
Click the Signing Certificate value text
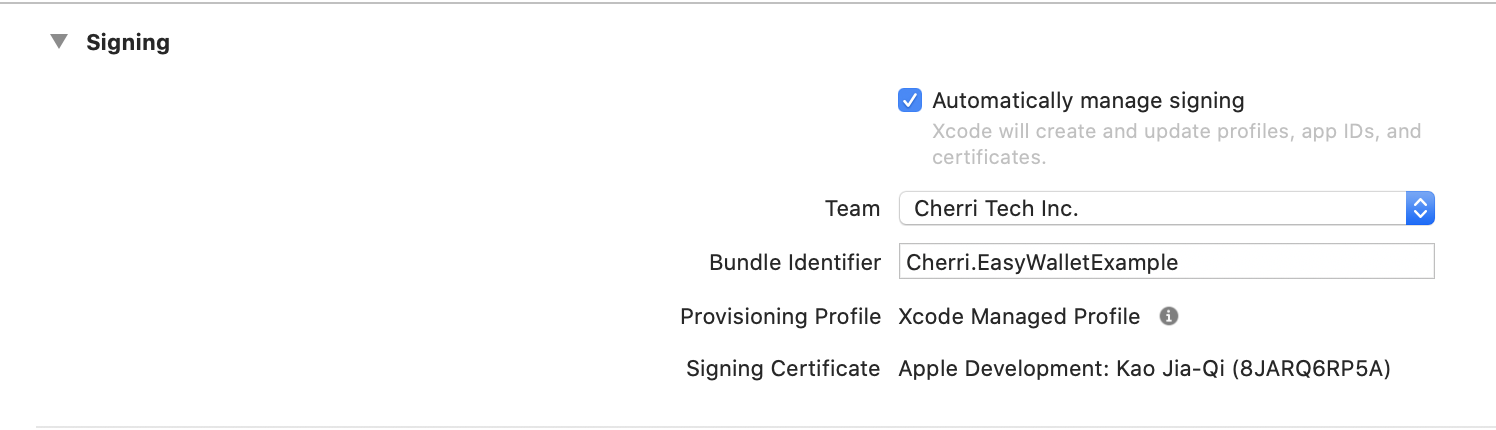pyautogui.click(x=1145, y=369)
